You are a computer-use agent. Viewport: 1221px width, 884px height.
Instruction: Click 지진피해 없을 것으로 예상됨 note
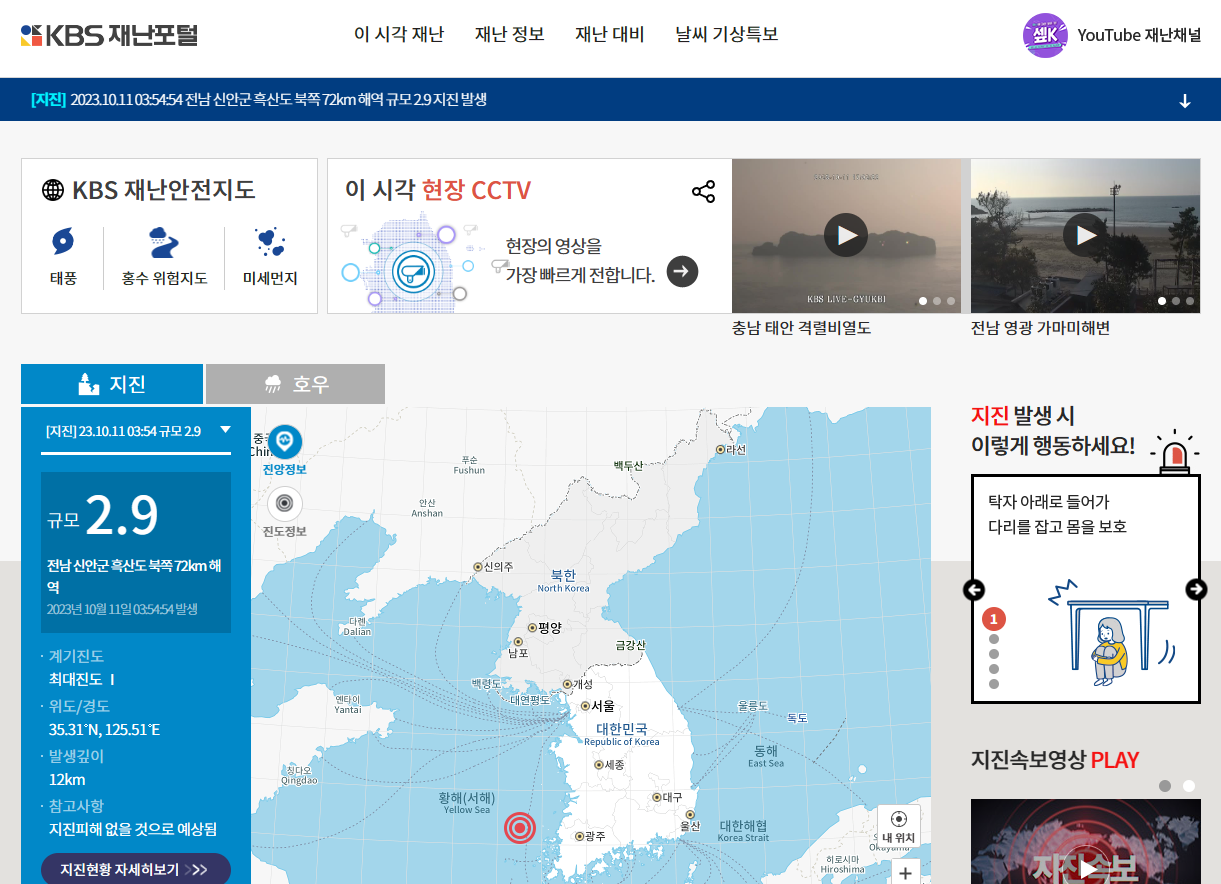pos(133,829)
